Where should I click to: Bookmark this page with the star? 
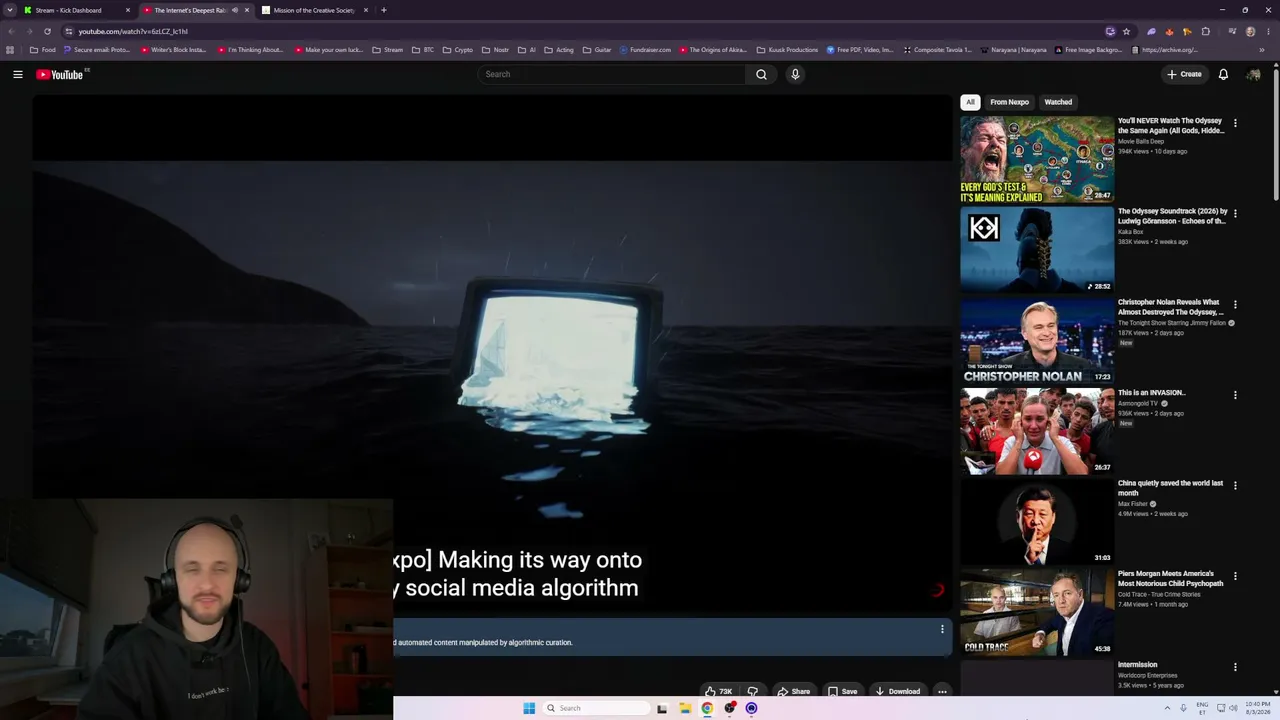(x=1126, y=31)
